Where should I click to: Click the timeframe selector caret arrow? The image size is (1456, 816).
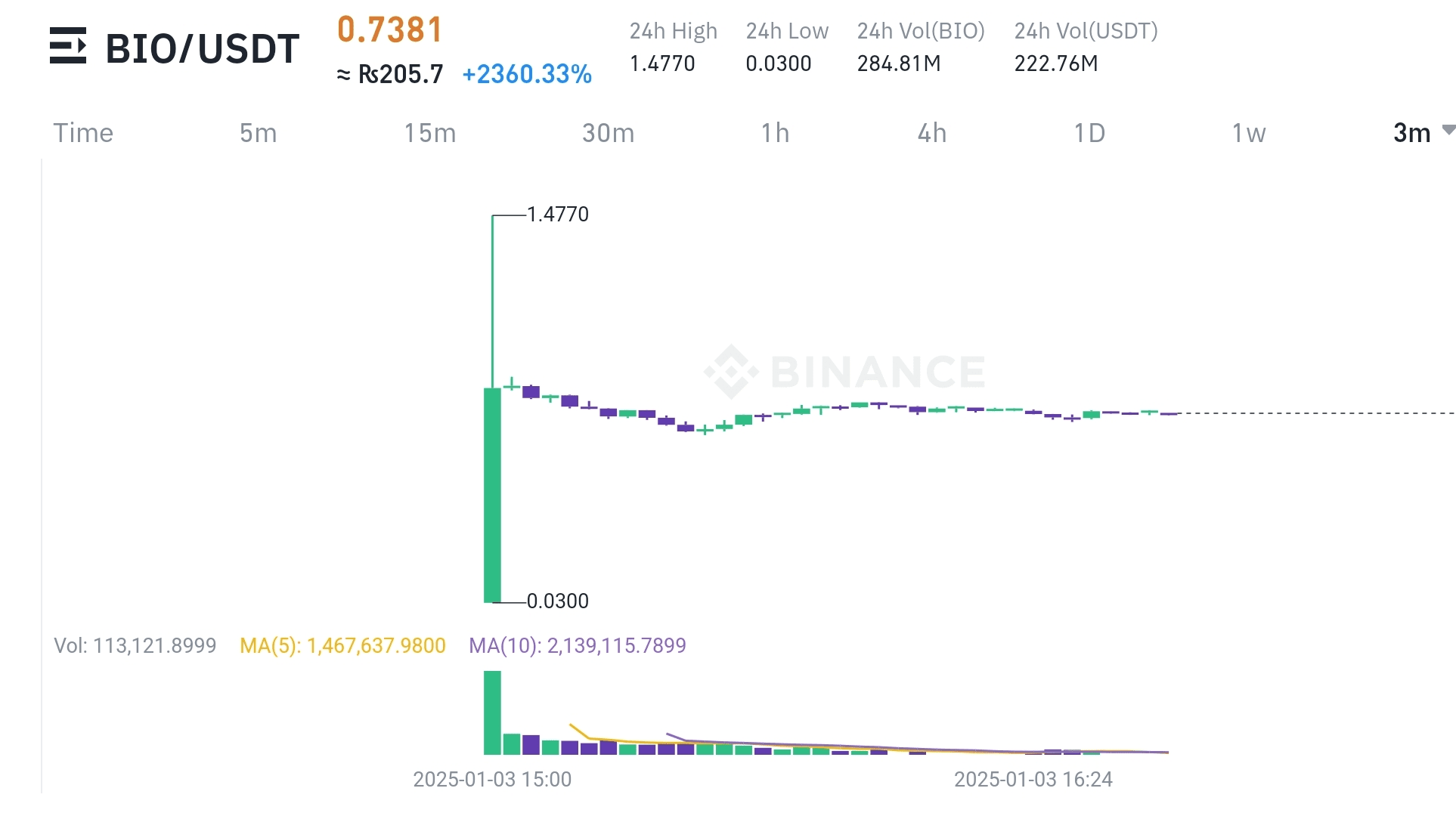click(1445, 131)
